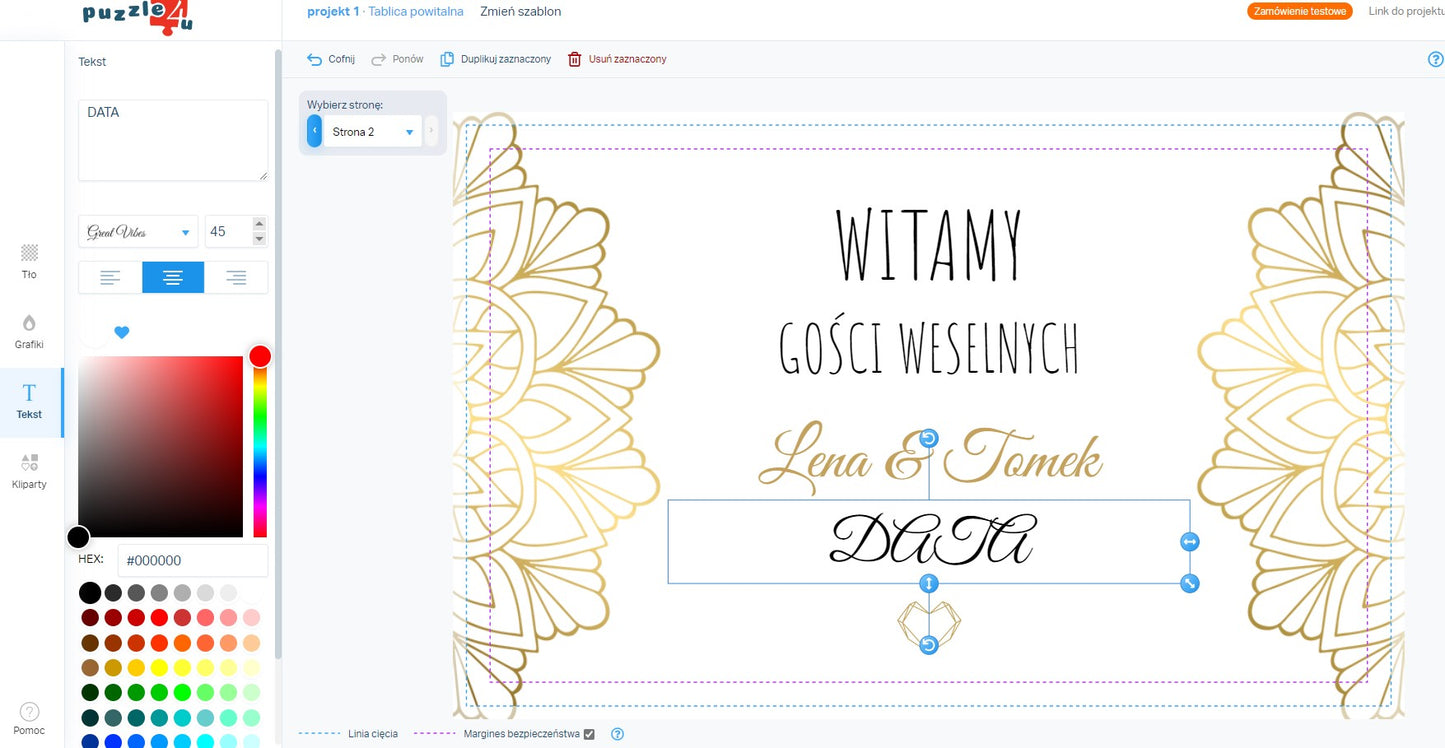Delete selection using Usuń zaznaczony trash icon
1445x748 pixels.
[x=575, y=60]
